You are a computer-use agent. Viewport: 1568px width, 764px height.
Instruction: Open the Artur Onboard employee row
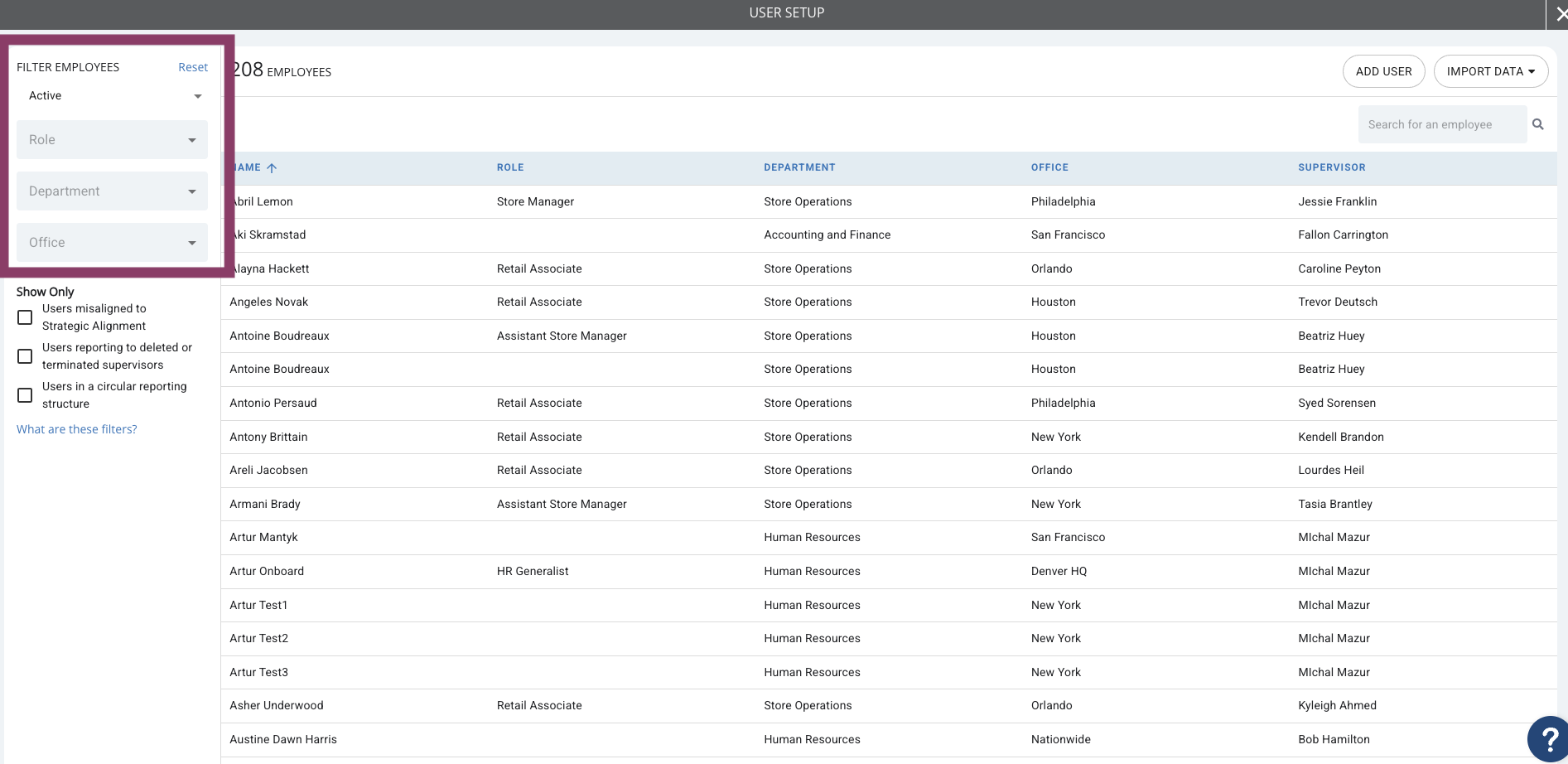coord(889,572)
